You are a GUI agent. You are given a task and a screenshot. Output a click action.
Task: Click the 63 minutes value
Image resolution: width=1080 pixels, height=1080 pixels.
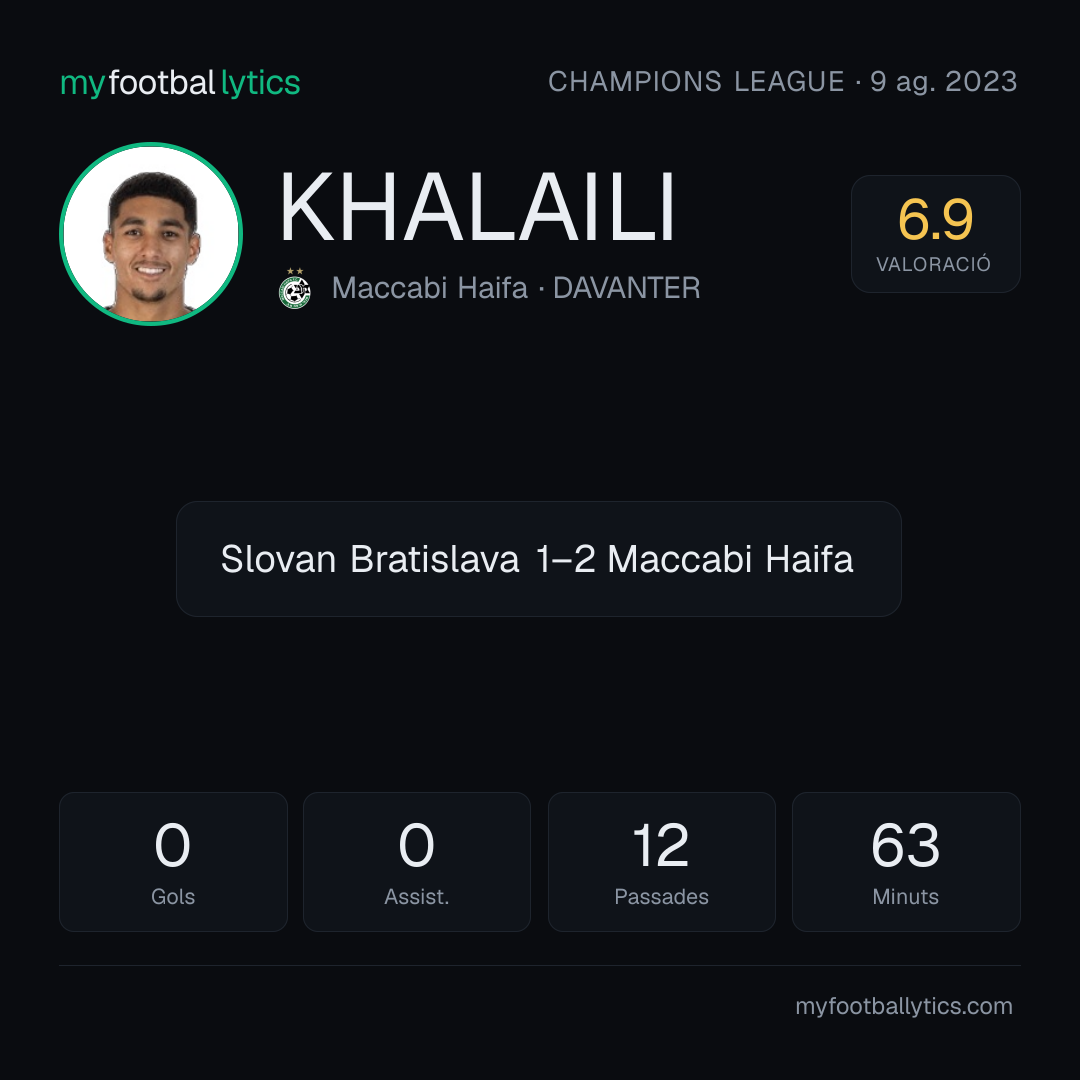pos(906,845)
